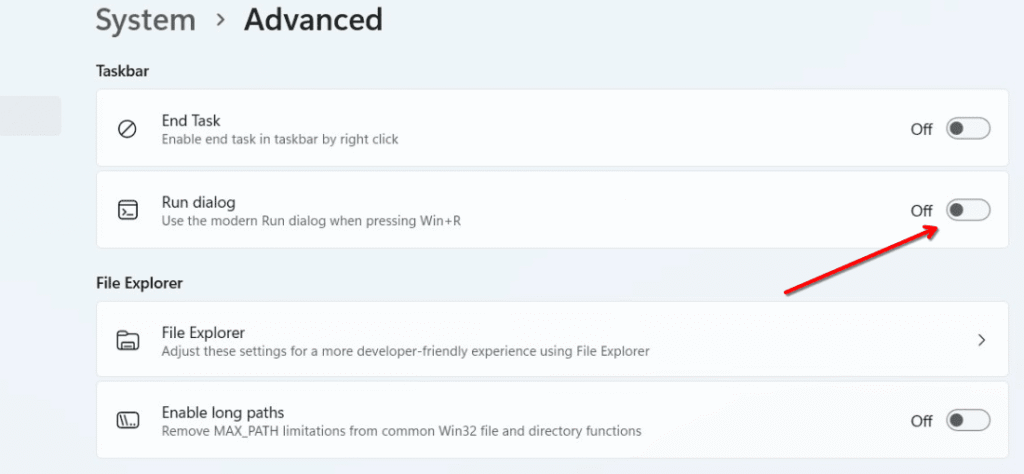Click the File Explorer folder icon
This screenshot has height=474, width=1024.
click(x=127, y=340)
